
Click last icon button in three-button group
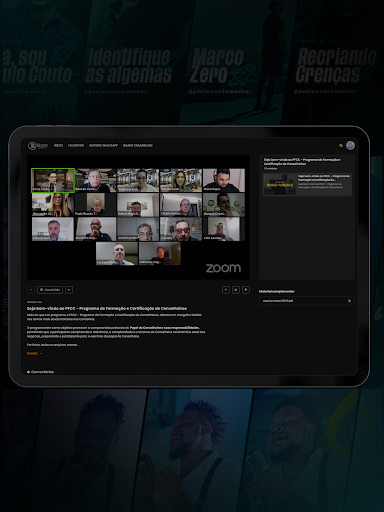[x=246, y=290]
